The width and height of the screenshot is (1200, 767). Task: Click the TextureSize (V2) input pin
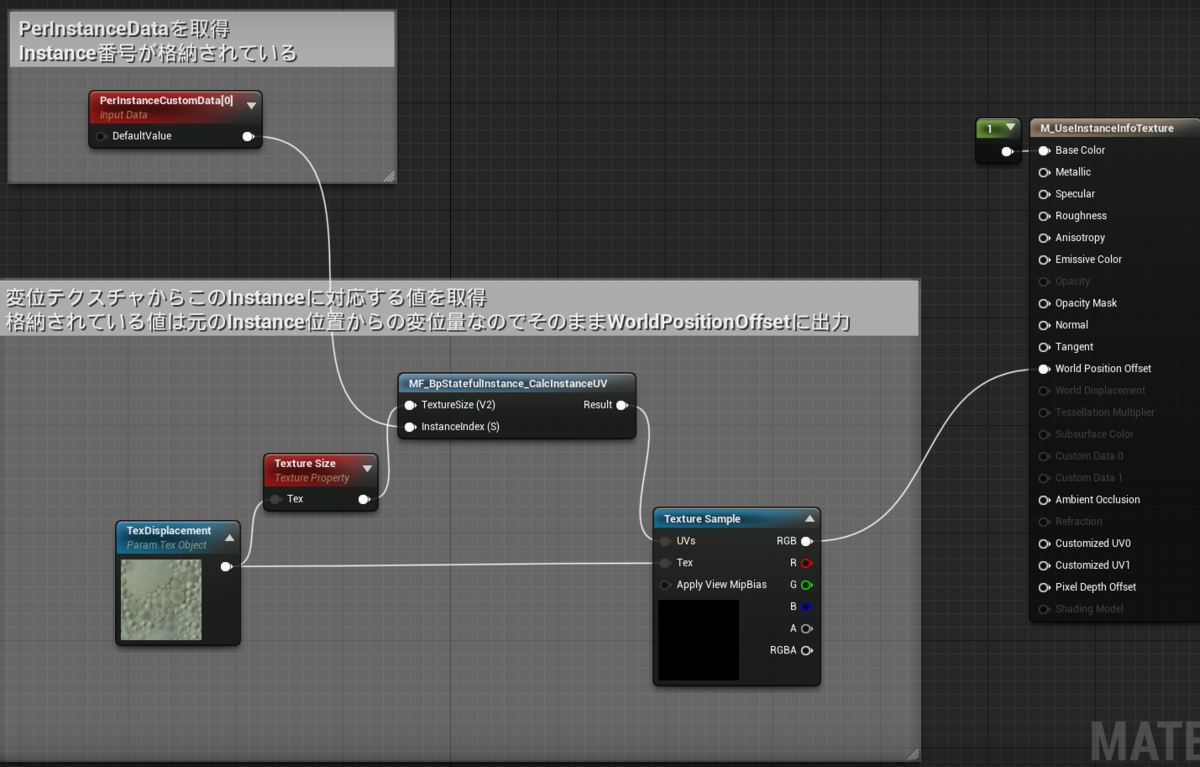410,405
